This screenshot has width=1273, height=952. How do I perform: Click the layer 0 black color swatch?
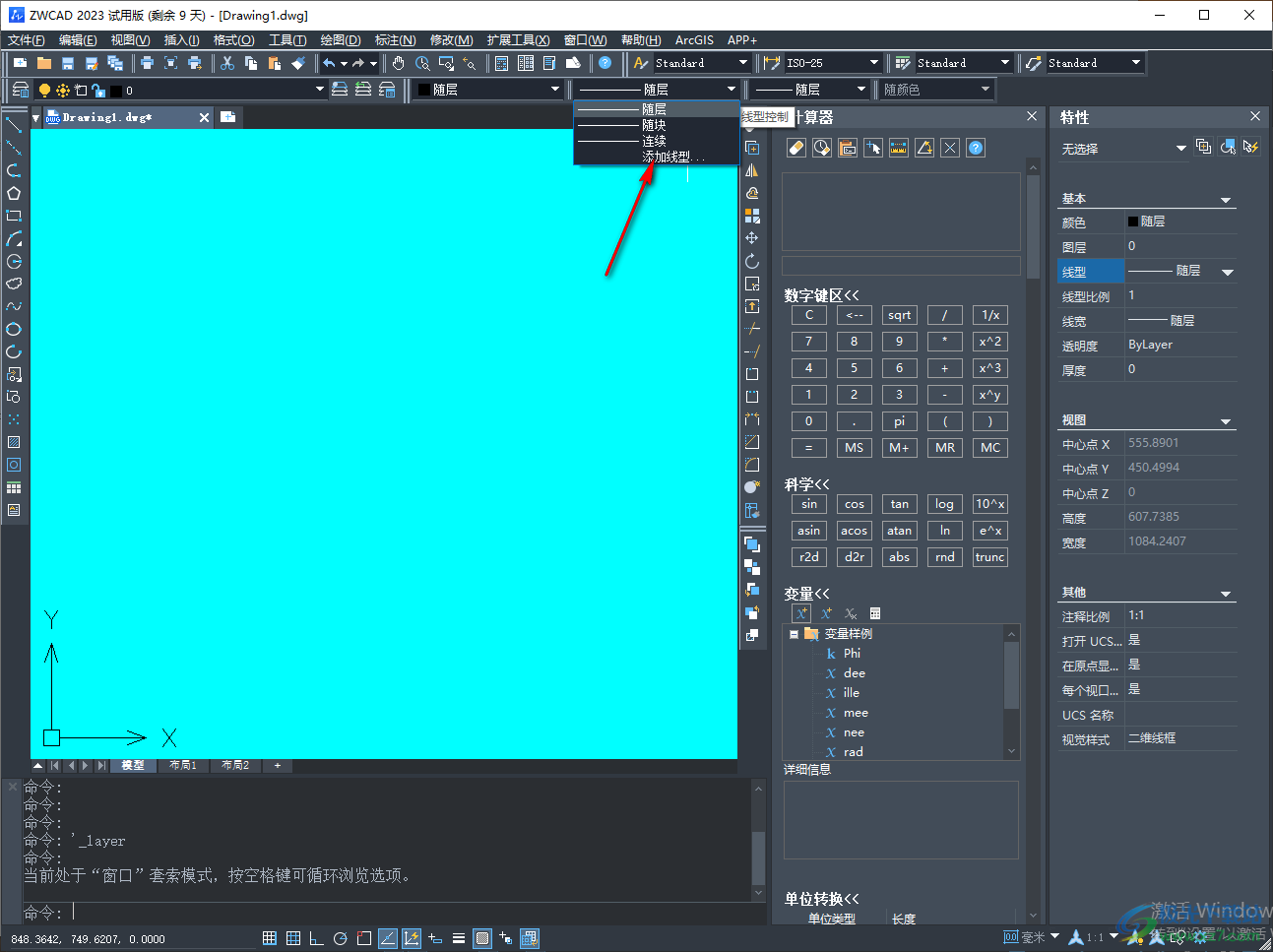(x=115, y=91)
